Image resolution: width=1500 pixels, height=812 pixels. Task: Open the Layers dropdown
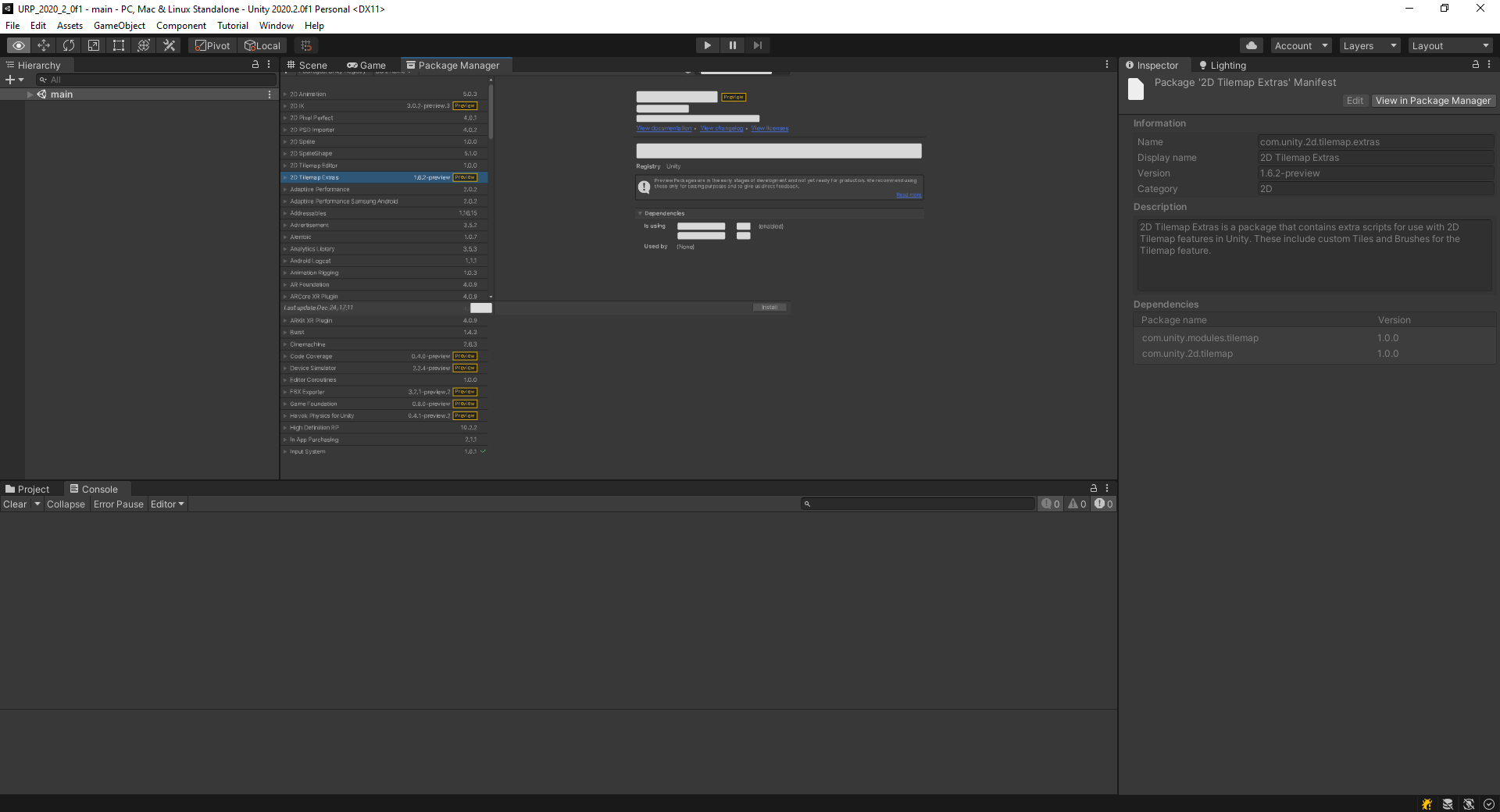pyautogui.click(x=1370, y=45)
